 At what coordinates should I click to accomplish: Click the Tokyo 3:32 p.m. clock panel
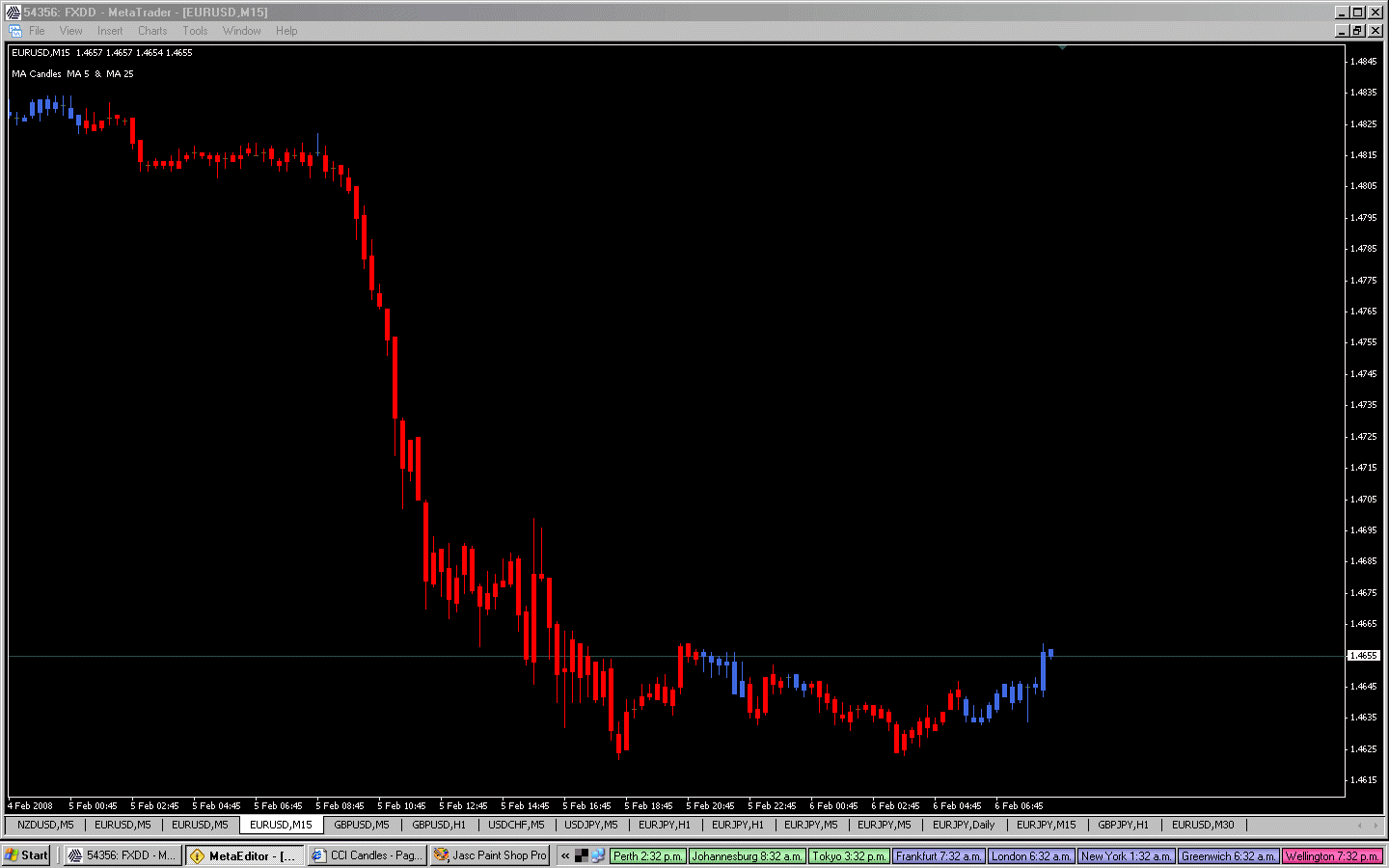point(849,854)
